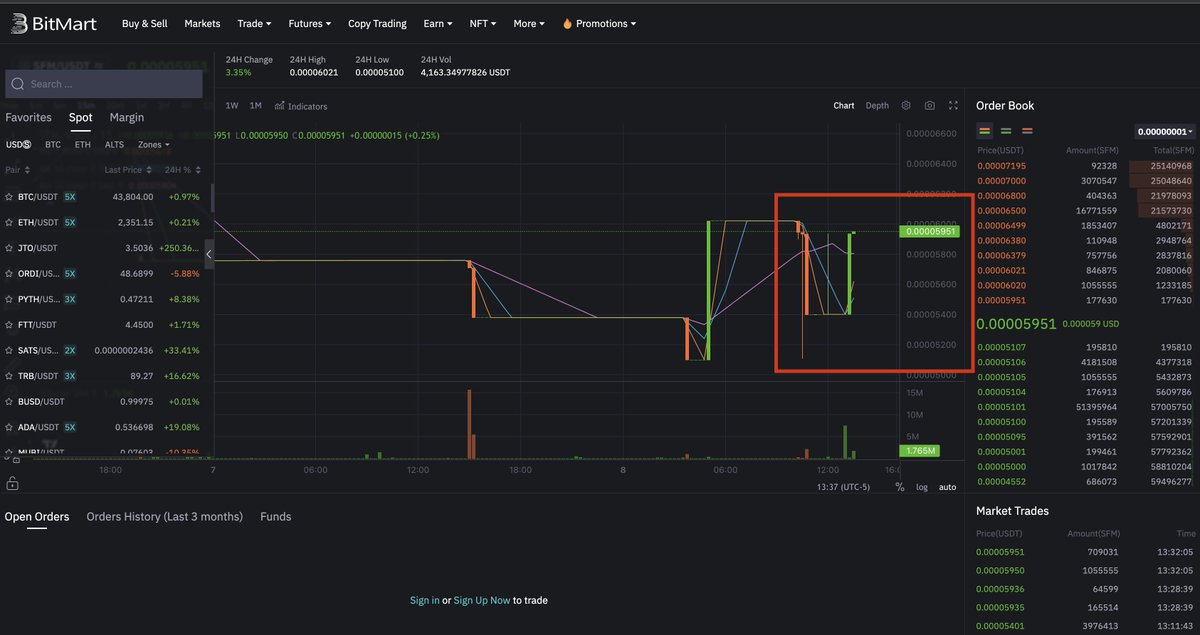The image size is (1200, 635).
Task: Select ask price 0.00007195 in order book
Action: [x=1001, y=165]
